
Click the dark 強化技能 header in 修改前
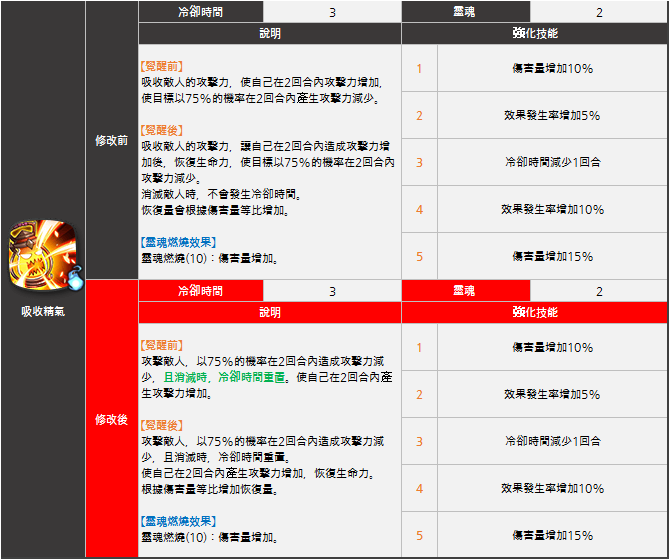(x=535, y=33)
